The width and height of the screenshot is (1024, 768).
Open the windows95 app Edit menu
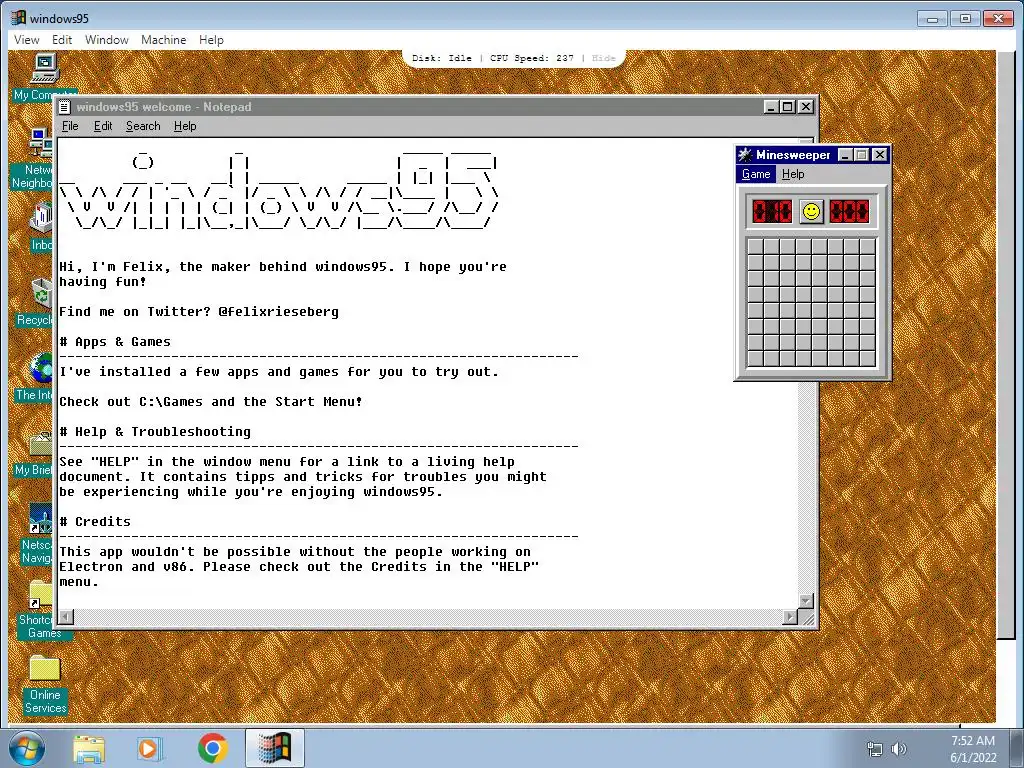[62, 40]
